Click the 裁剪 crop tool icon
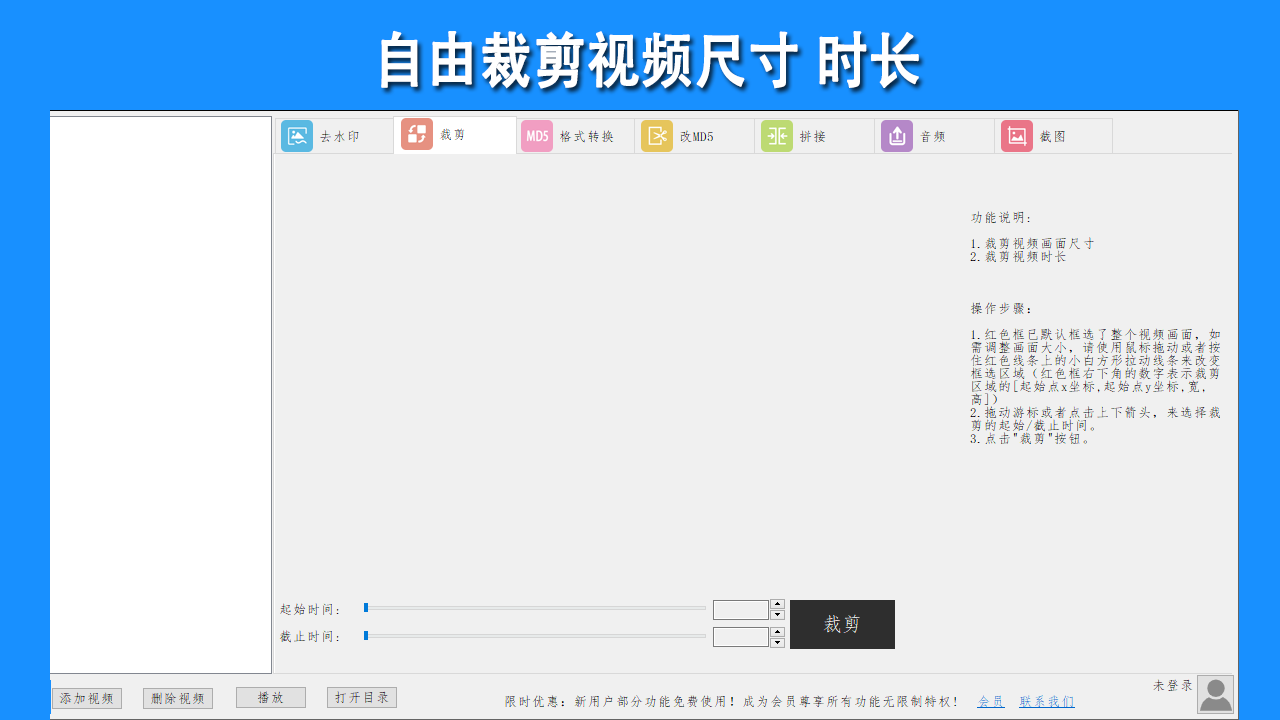Viewport: 1280px width, 720px height. click(x=416, y=135)
